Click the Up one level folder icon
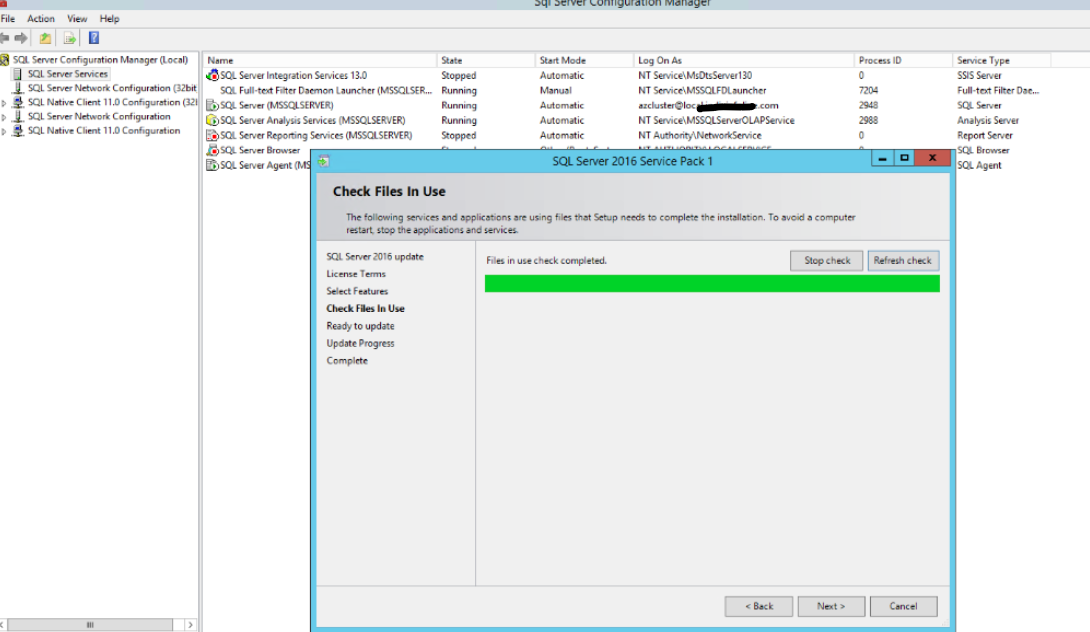1090x632 pixels. coord(45,38)
